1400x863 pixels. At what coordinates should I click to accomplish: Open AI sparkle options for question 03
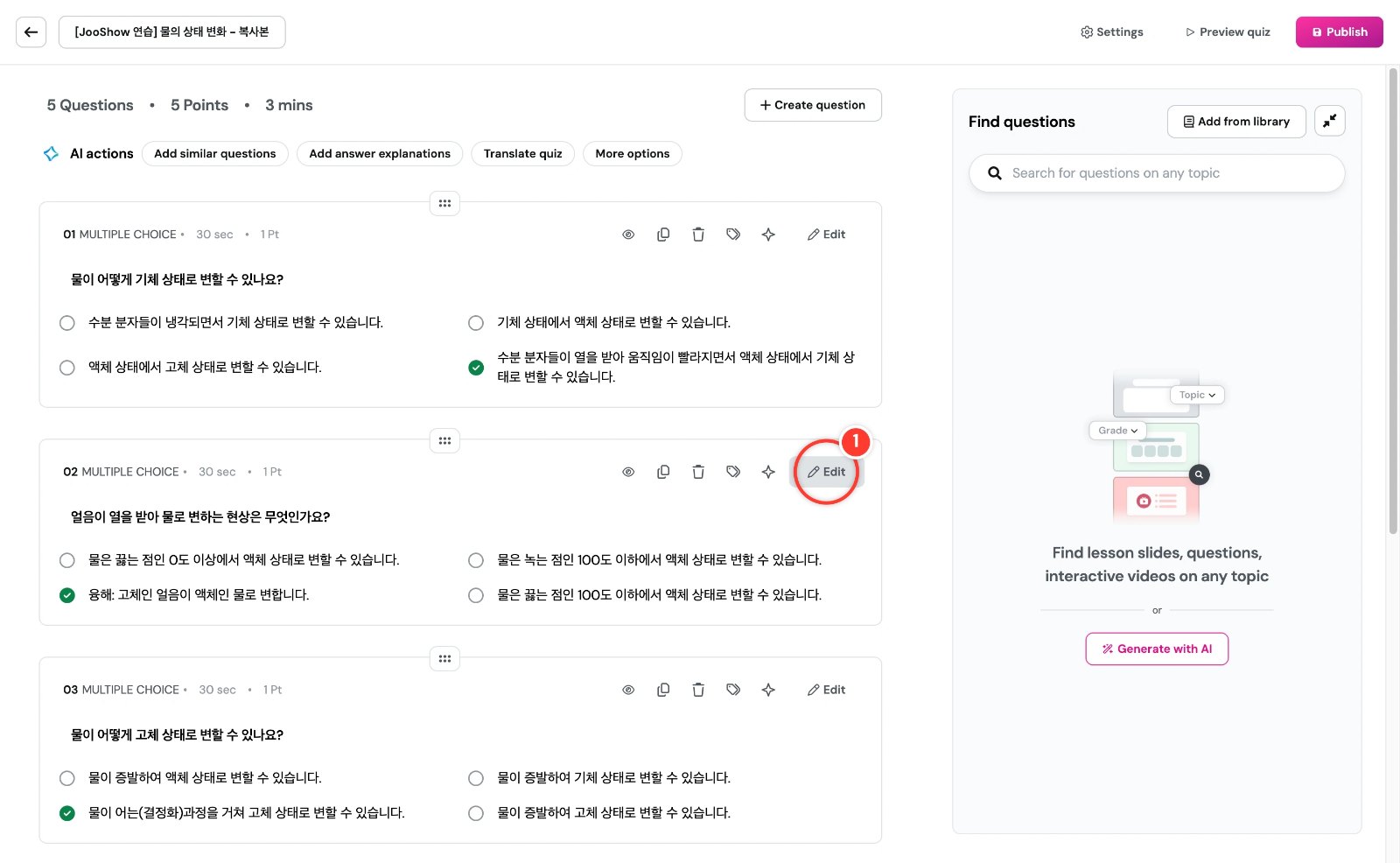click(x=768, y=690)
